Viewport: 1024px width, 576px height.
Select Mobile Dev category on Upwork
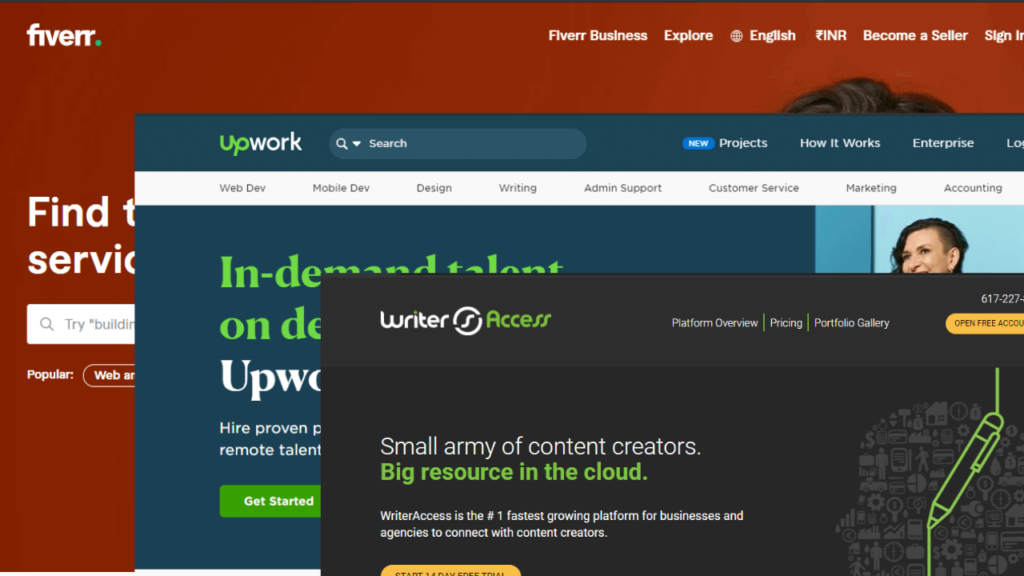341,188
